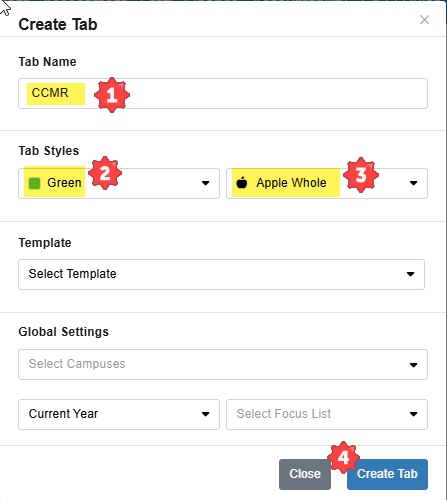Expand the Select Template dropdown
Viewport: 447px width, 500px height.
221,274
